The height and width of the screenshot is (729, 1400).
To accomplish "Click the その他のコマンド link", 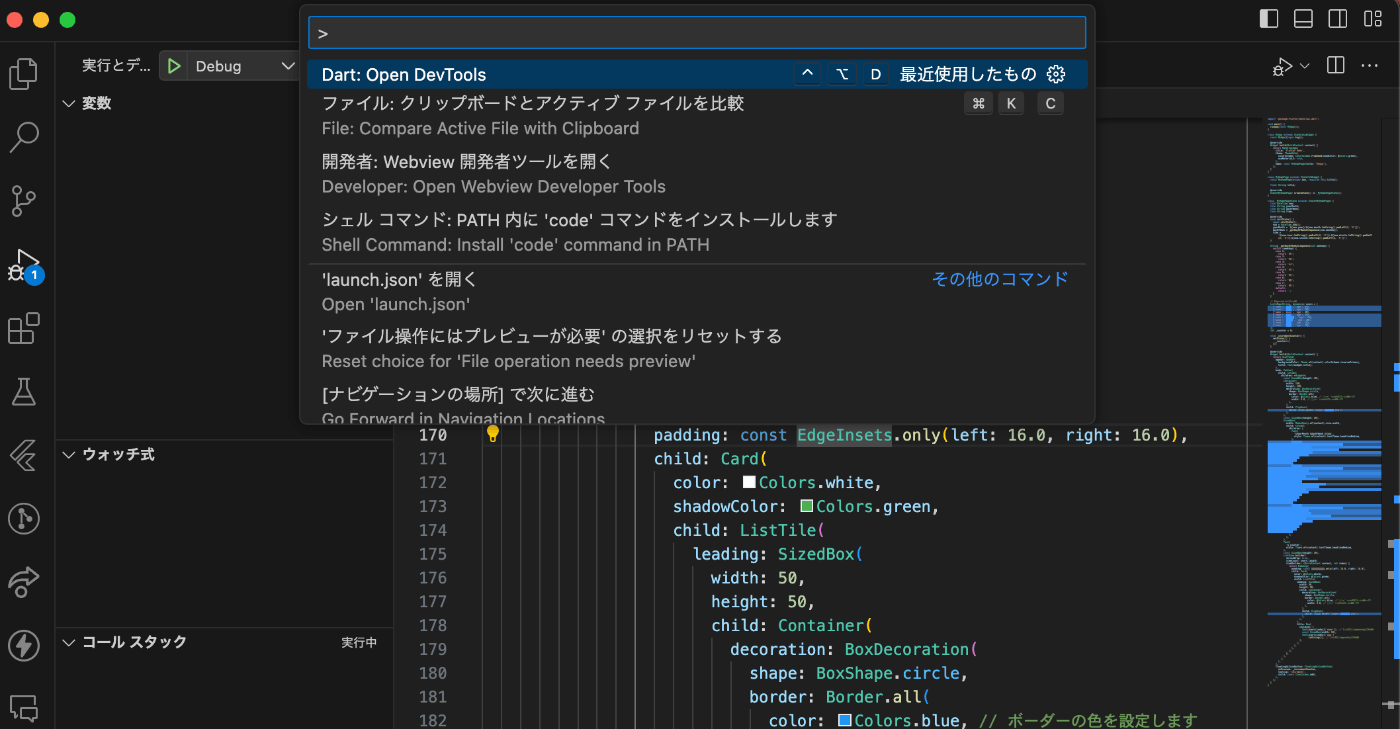I will coord(1000,279).
